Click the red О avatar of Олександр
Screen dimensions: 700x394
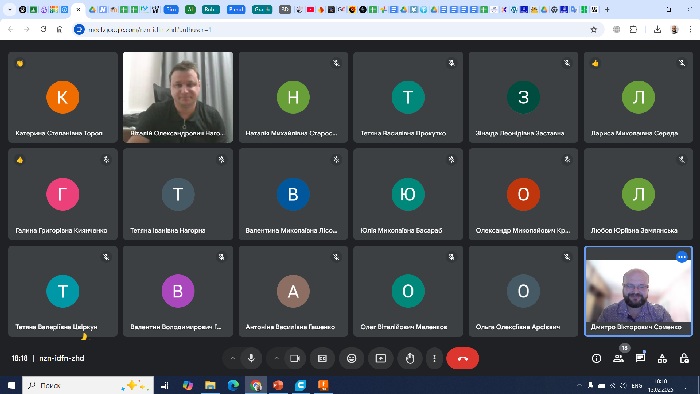coord(523,194)
